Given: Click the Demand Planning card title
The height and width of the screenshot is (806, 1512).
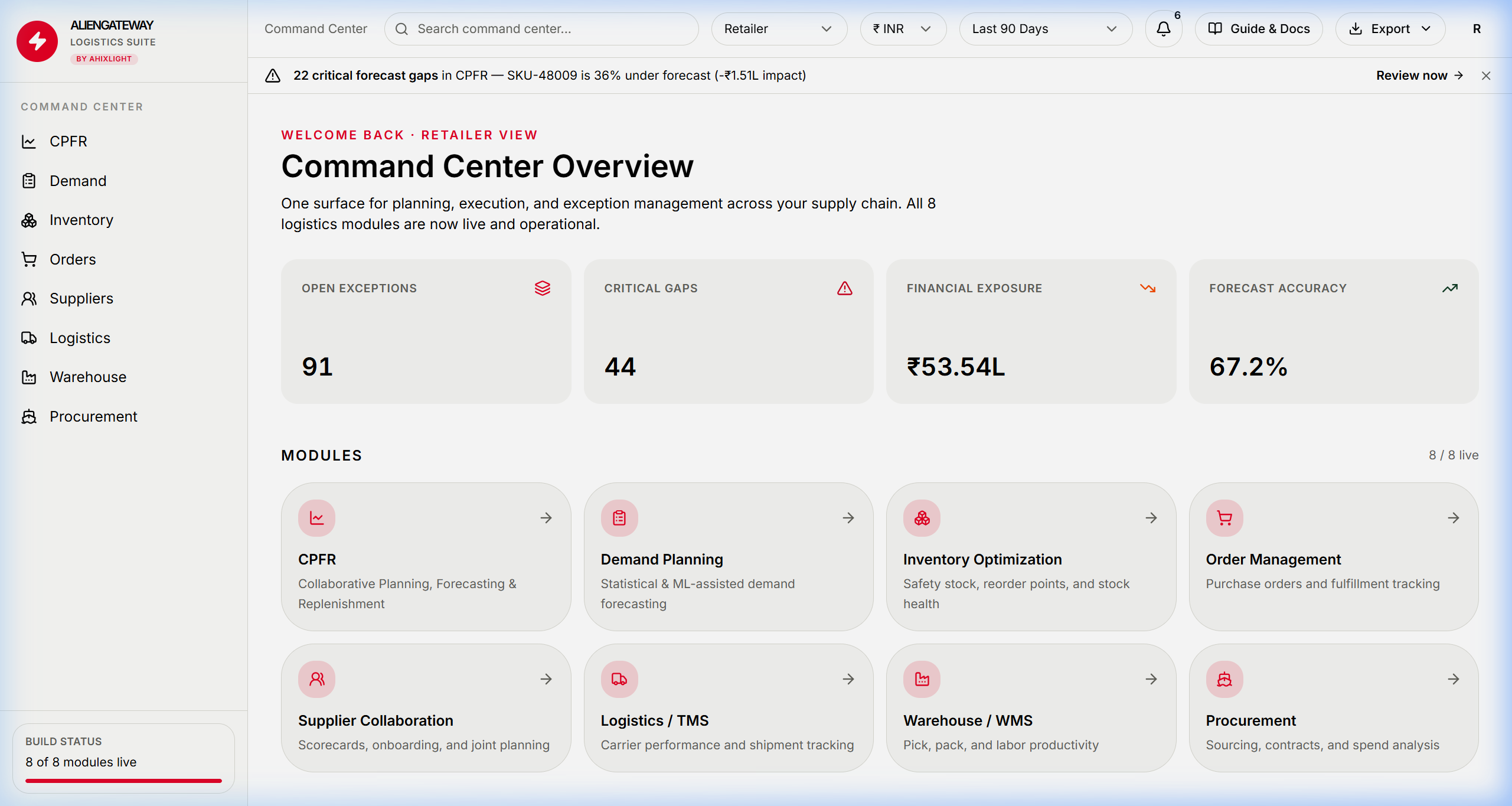Looking at the screenshot, I should pyautogui.click(x=662, y=559).
